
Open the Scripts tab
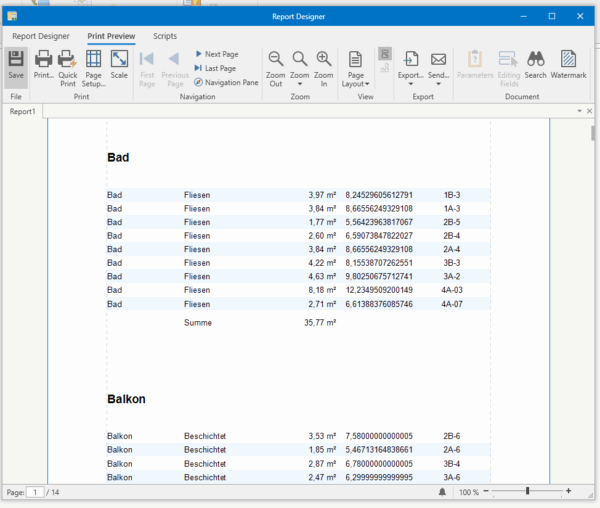(x=165, y=36)
